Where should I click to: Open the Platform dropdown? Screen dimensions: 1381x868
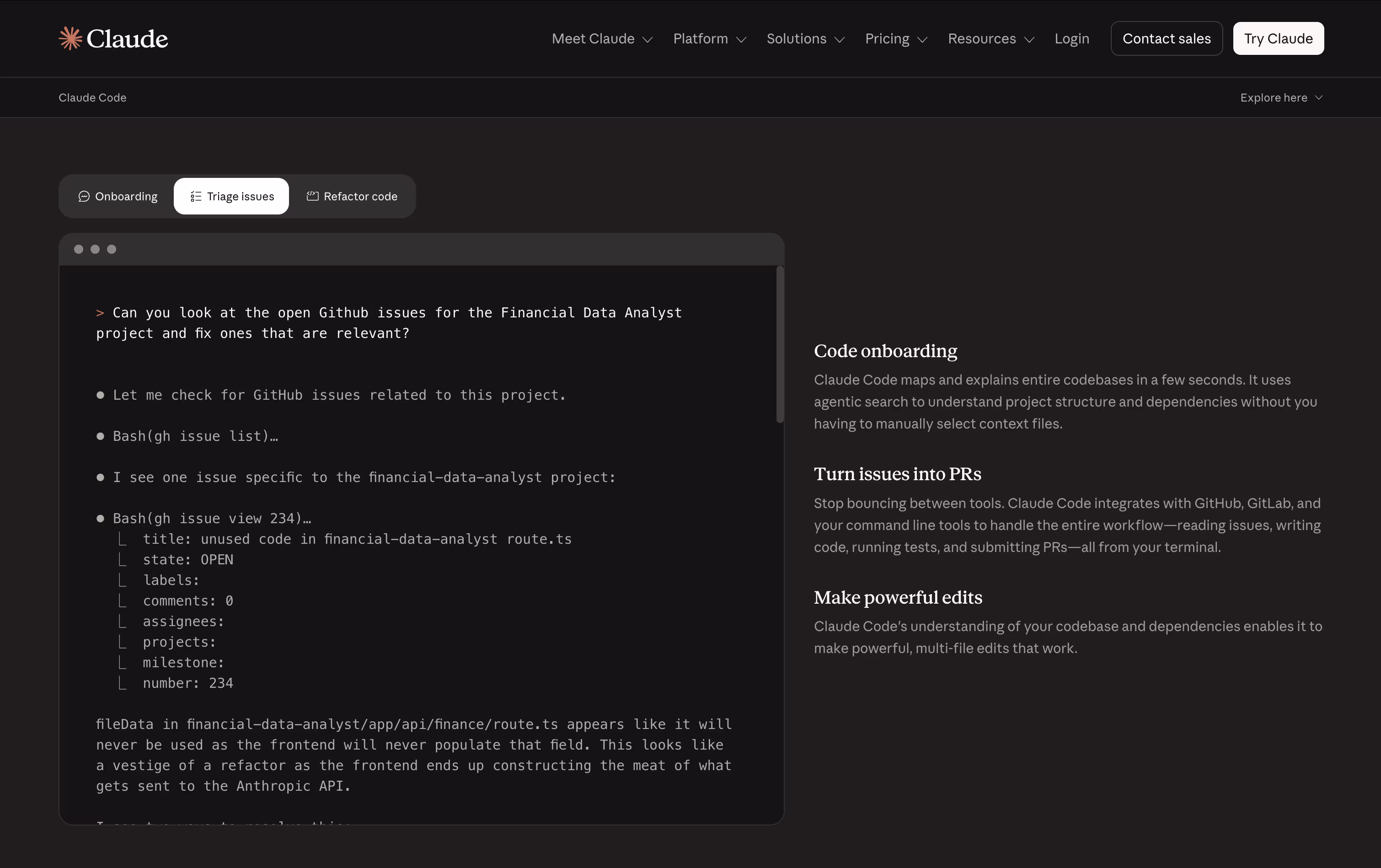click(x=709, y=38)
